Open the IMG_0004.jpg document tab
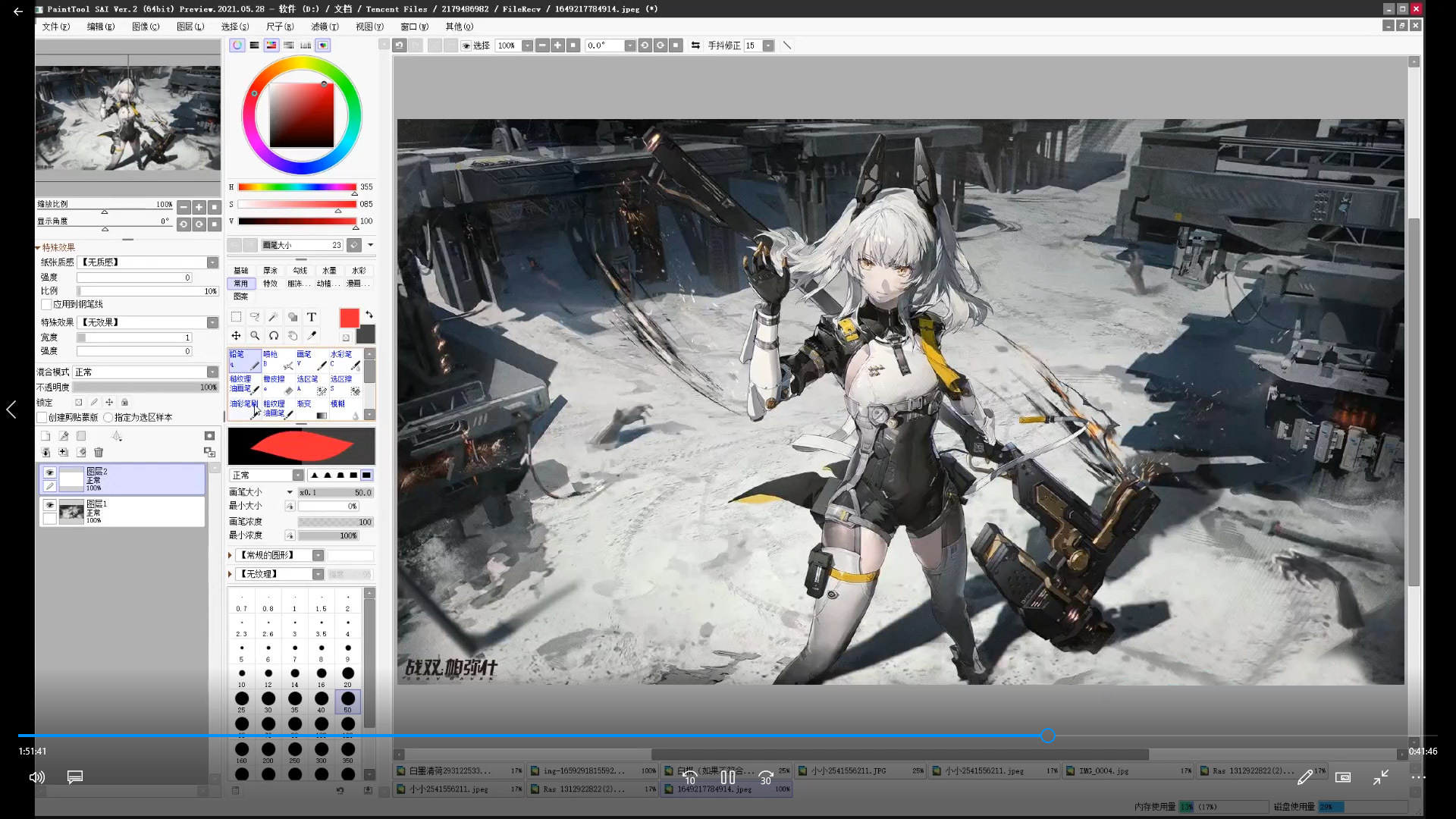1456x819 pixels. tap(1128, 770)
